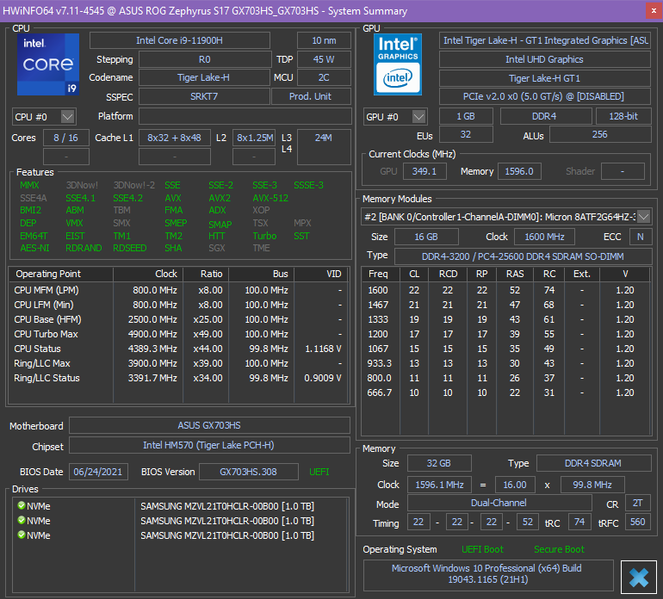Click the Secure Boot status text
Viewport: 663px width, 599px height.
click(x=561, y=549)
